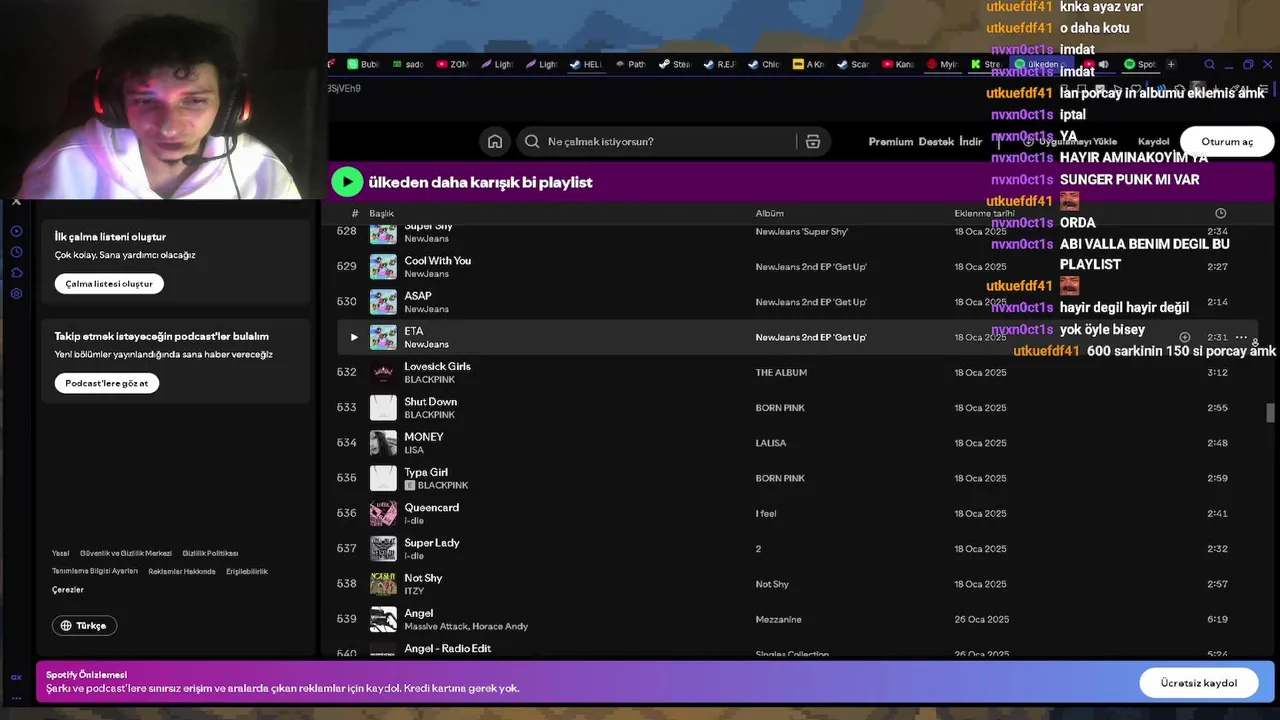Open the player icon in the Opera GX sidebar
The width and height of the screenshot is (1280, 720).
(16, 231)
